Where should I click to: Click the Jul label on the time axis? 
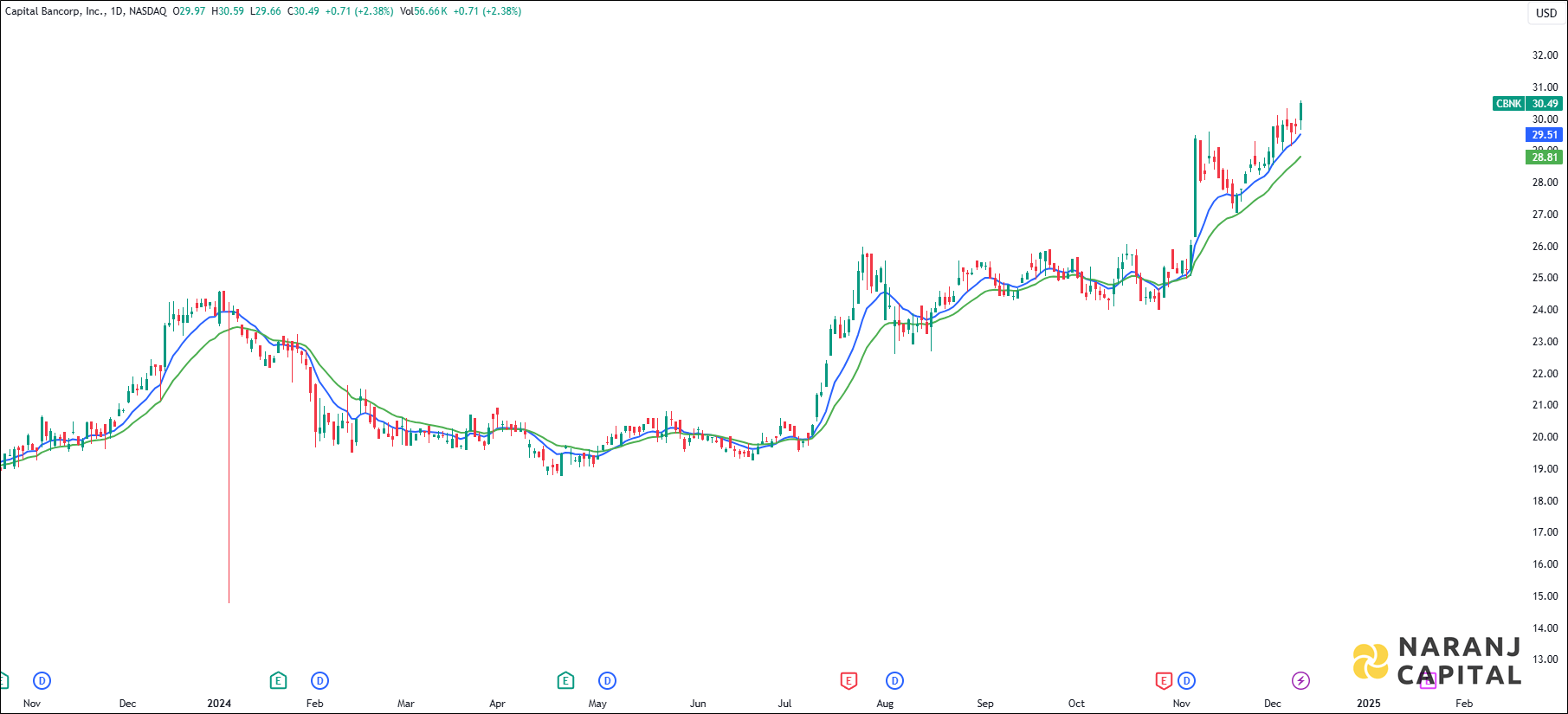tap(784, 704)
